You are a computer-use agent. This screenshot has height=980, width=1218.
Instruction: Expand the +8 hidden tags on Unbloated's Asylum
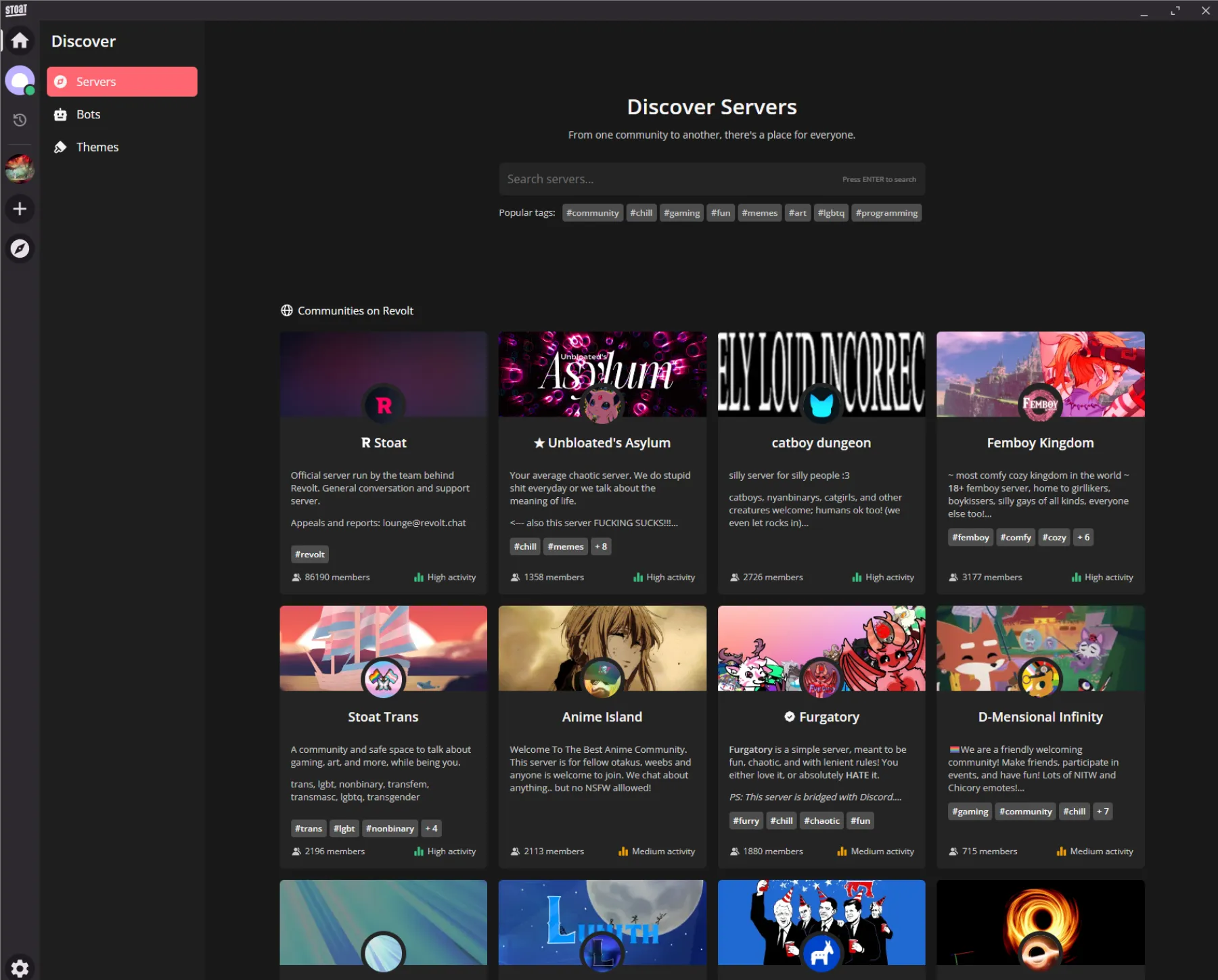coord(601,546)
